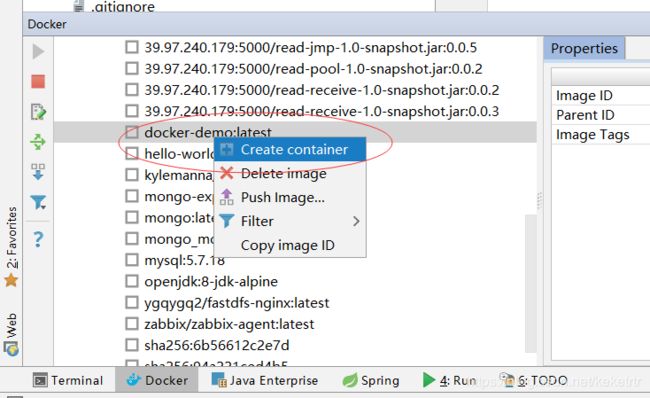Select the ygqygq2/fastdfs-nginx:latest image row
The height and width of the screenshot is (398, 650).
(295, 303)
